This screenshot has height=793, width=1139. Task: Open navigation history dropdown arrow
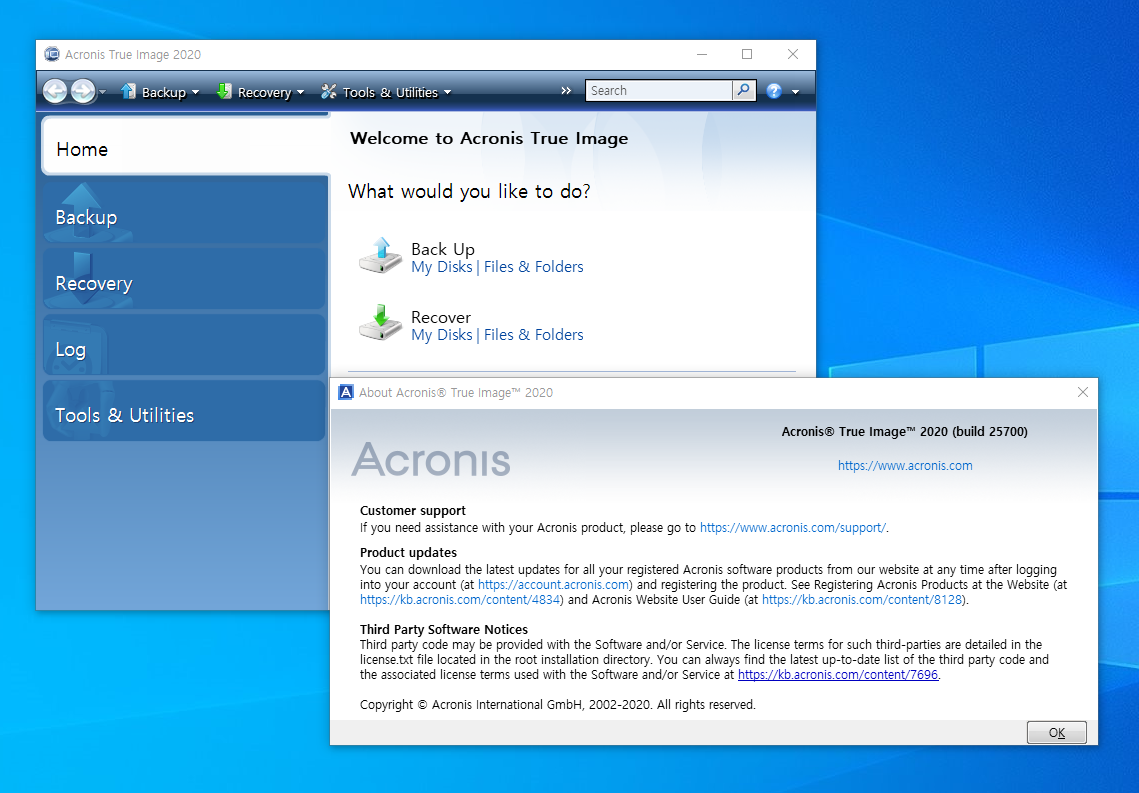102,92
